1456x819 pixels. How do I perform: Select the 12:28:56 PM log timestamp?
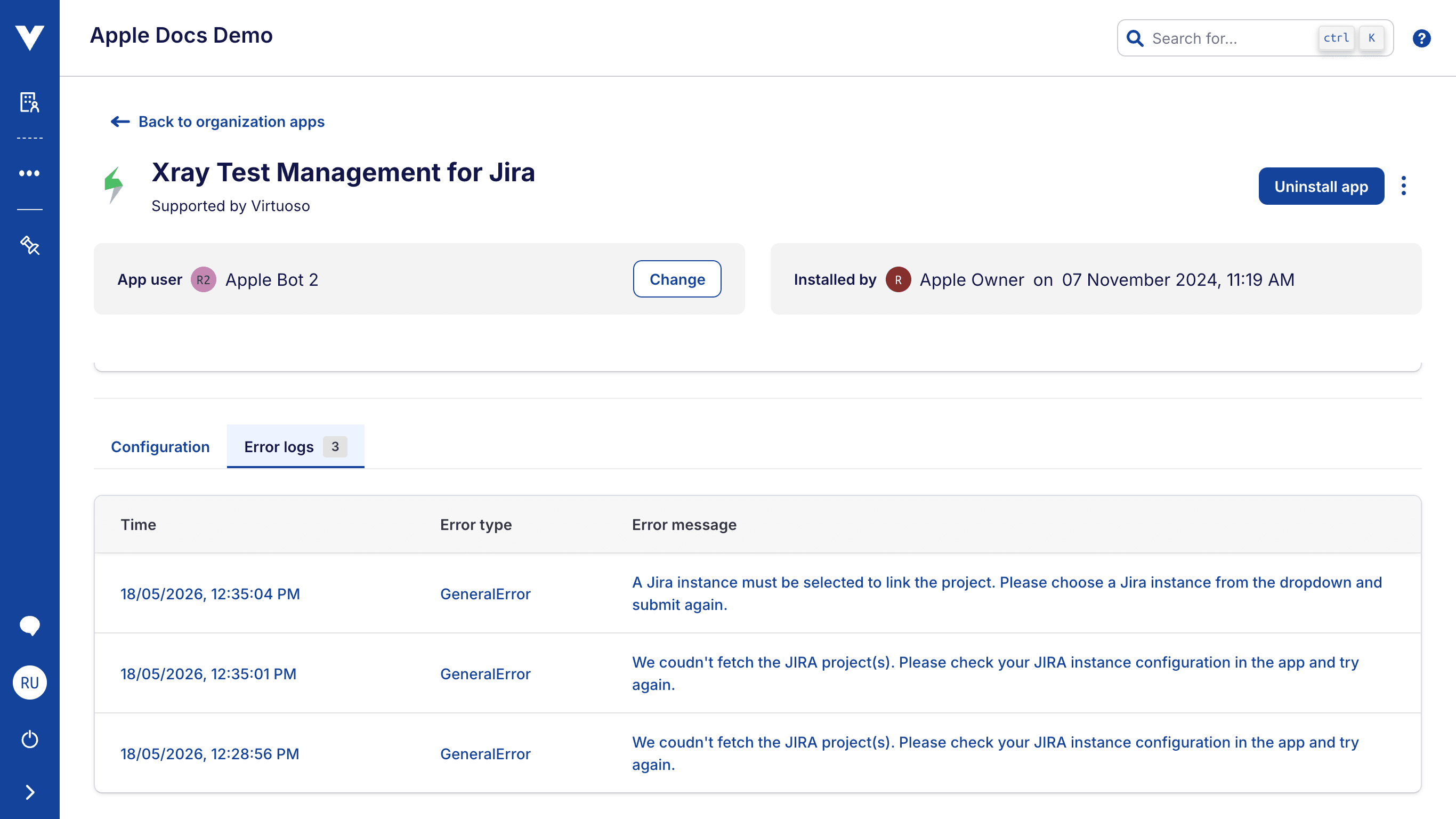click(209, 754)
